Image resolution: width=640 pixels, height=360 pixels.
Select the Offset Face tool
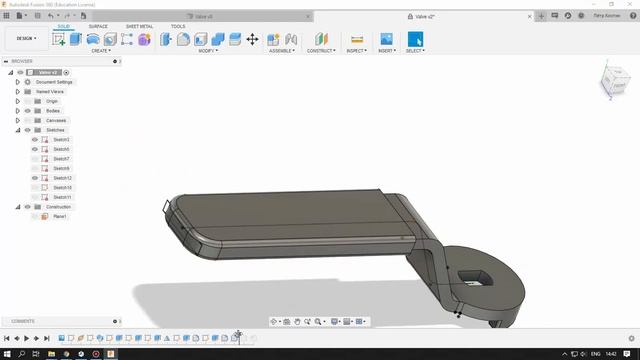click(x=235, y=39)
